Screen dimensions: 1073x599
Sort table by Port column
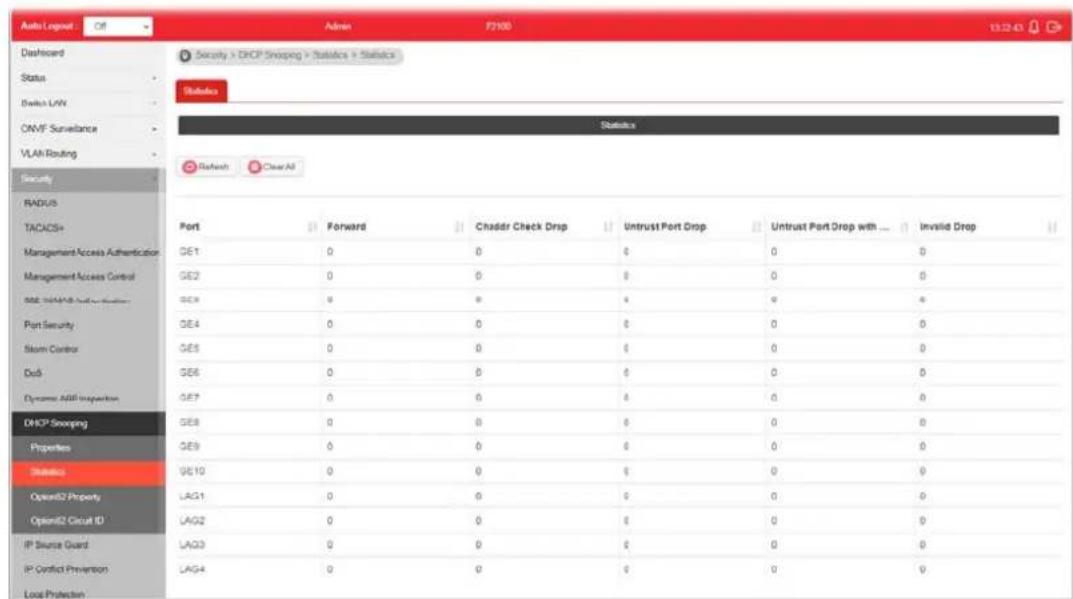click(x=312, y=227)
